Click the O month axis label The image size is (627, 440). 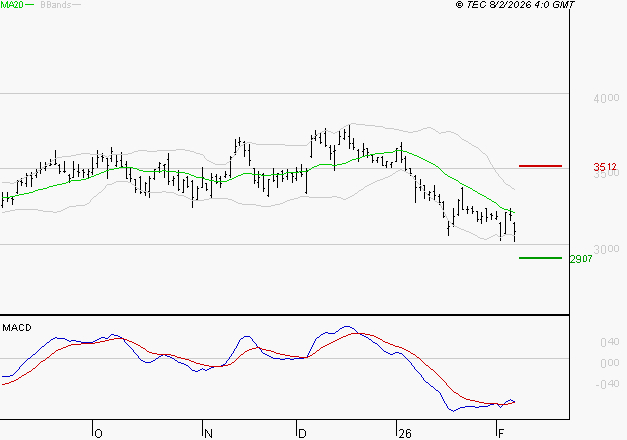(99, 433)
